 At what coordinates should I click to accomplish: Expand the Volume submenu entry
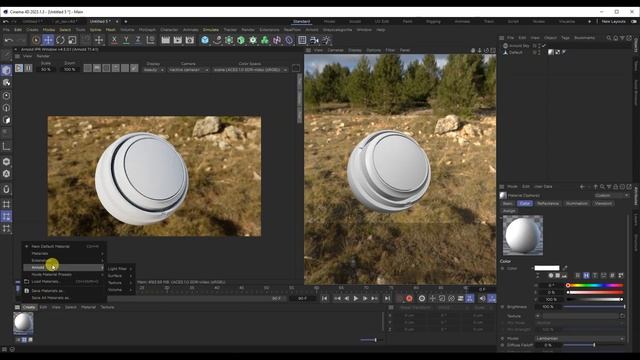tap(120, 290)
